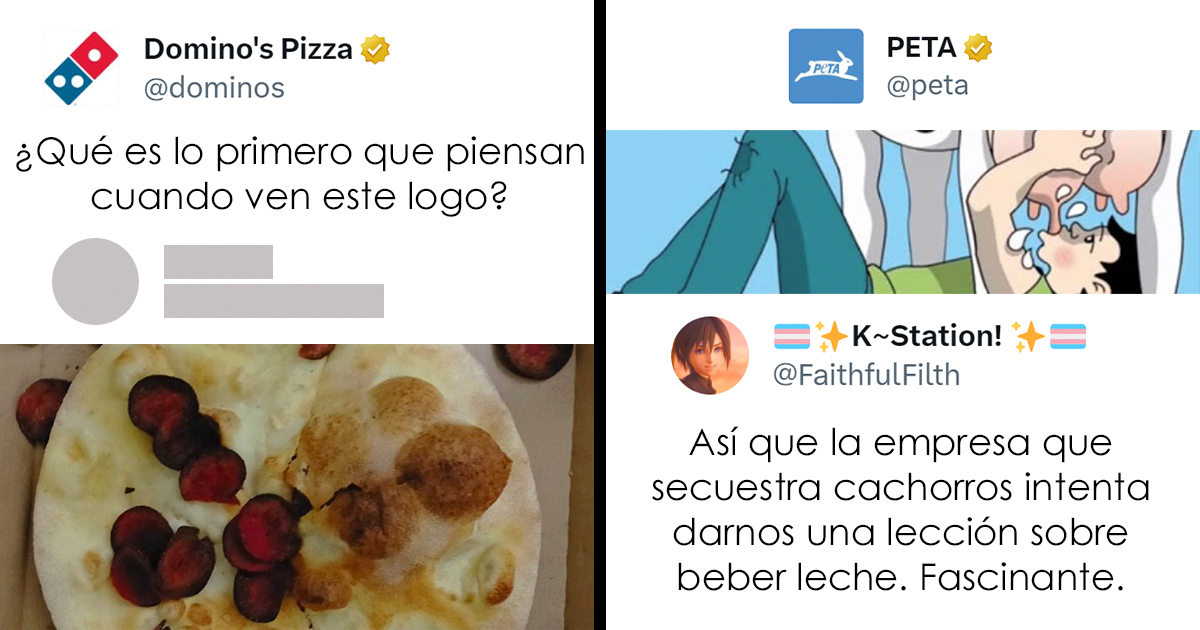The image size is (1200, 630).
Task: Open the @dominos handle
Action: (214, 88)
